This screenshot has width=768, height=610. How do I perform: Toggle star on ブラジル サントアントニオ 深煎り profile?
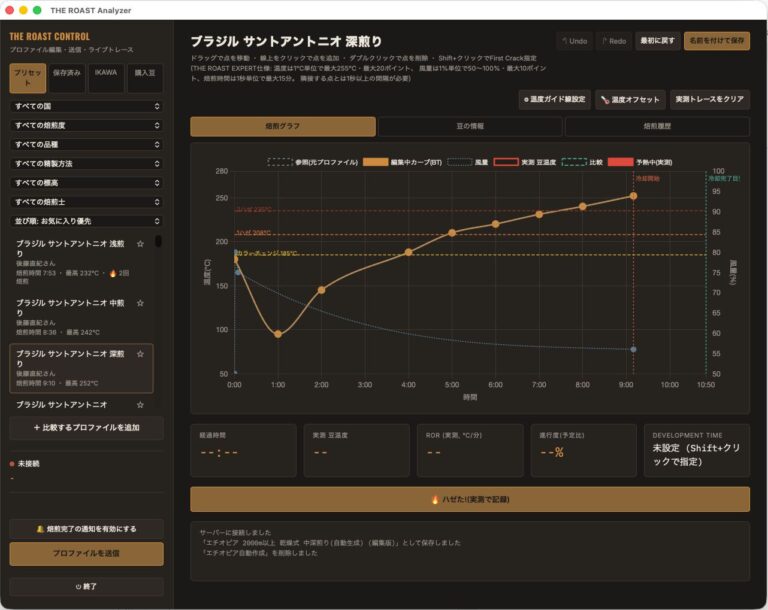coord(140,354)
